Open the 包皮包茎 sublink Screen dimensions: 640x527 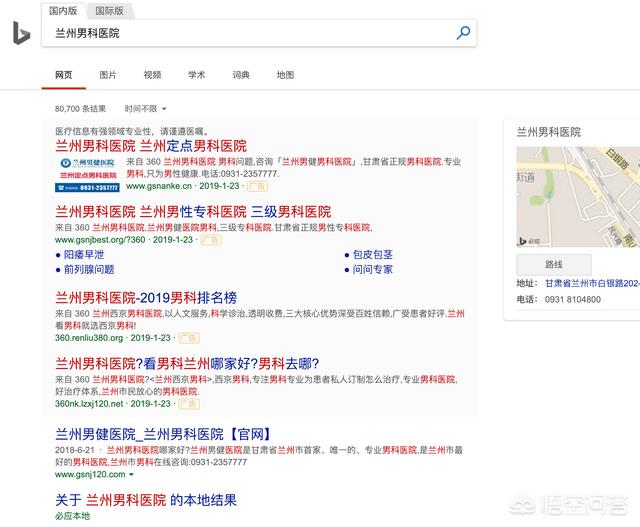click(x=373, y=255)
